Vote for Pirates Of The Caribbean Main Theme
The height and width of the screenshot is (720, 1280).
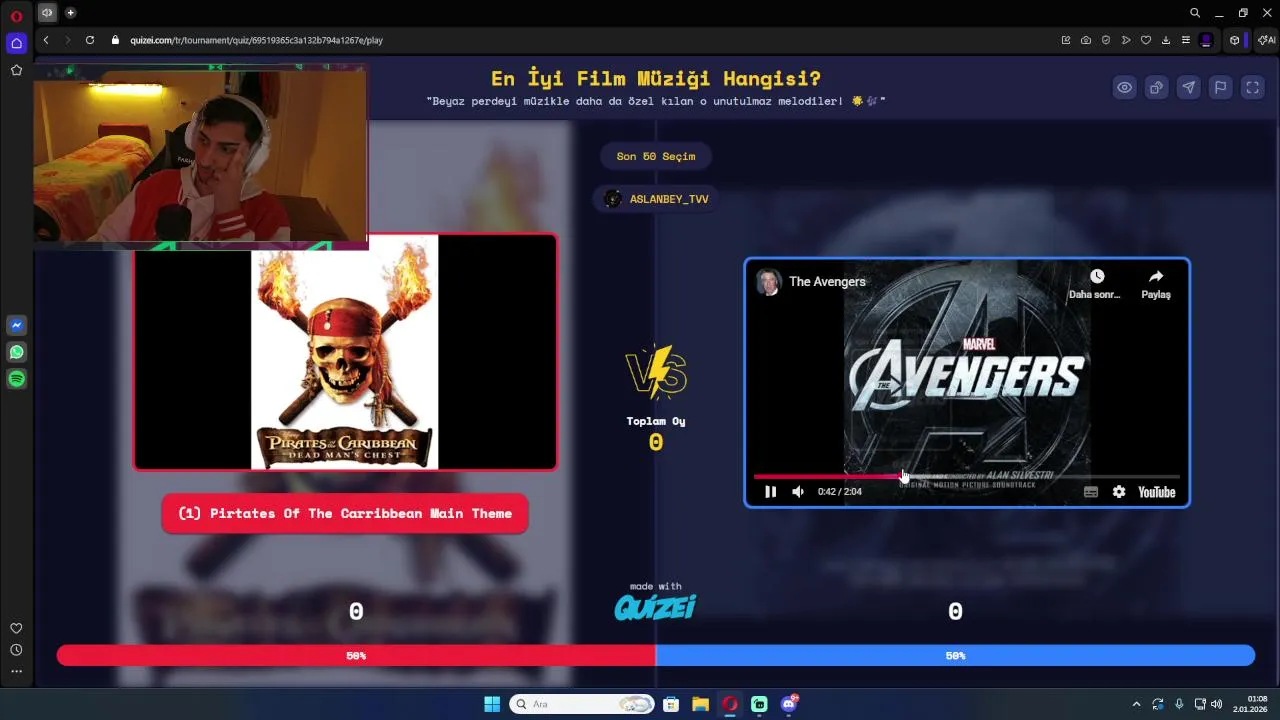[345, 513]
